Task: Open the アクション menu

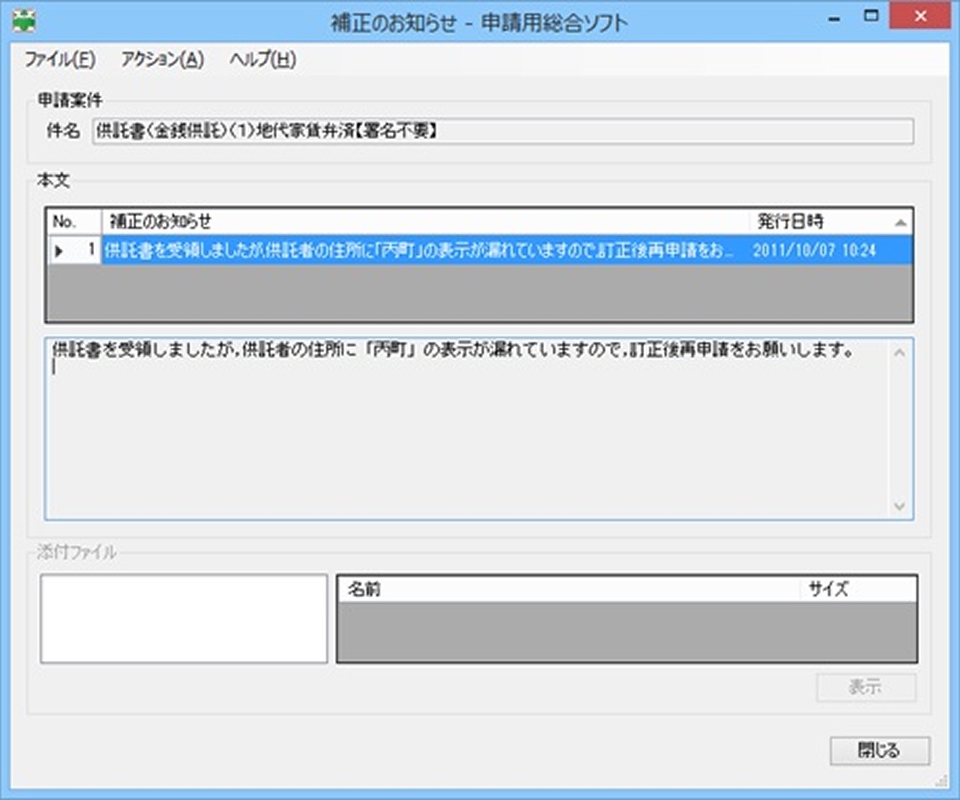Action: [x=159, y=60]
